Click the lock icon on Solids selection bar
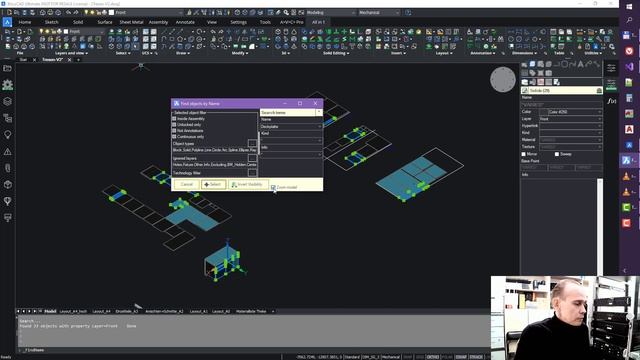This screenshot has height=360, width=640. [x=599, y=91]
